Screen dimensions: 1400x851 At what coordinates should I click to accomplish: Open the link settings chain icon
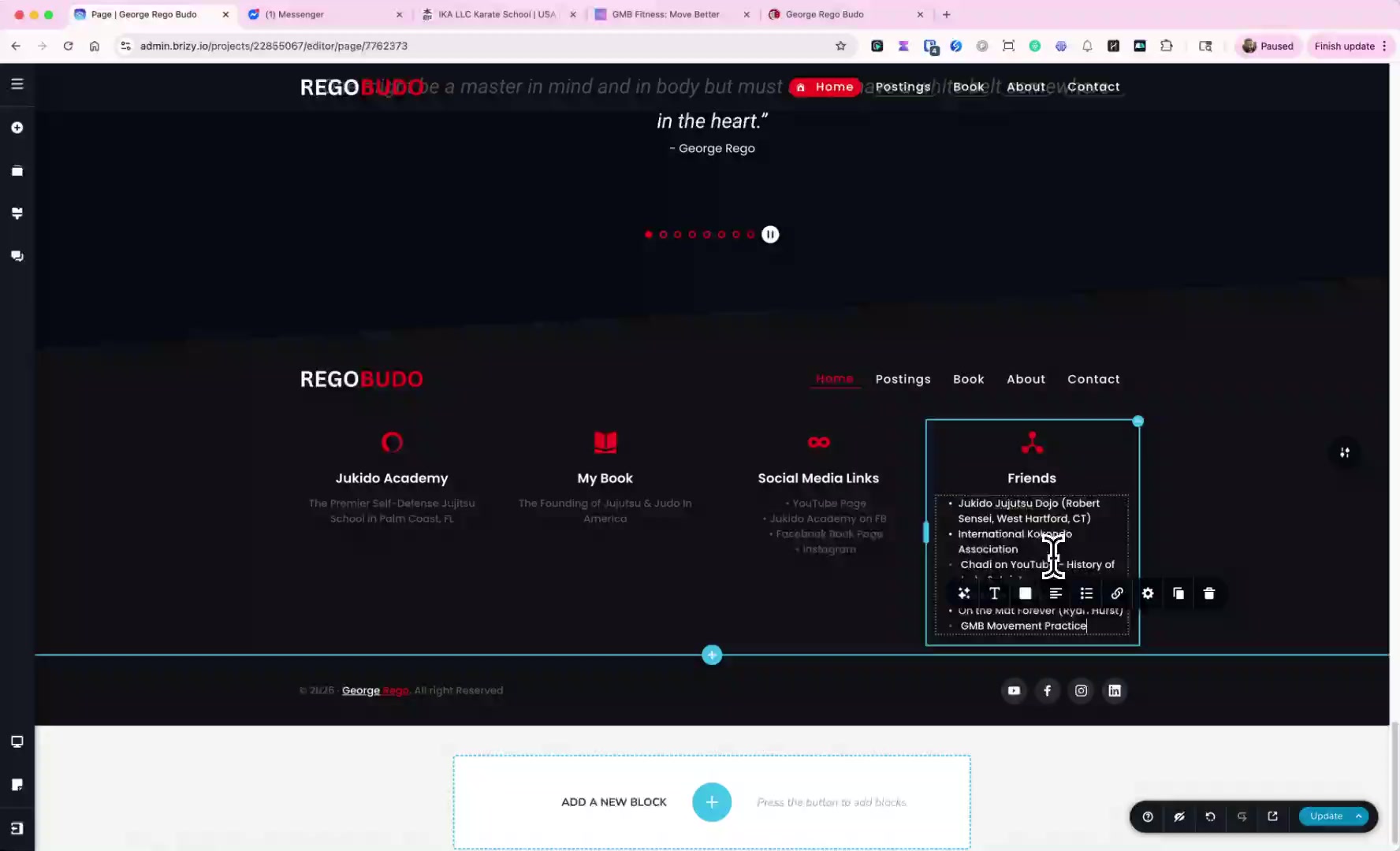1117,593
